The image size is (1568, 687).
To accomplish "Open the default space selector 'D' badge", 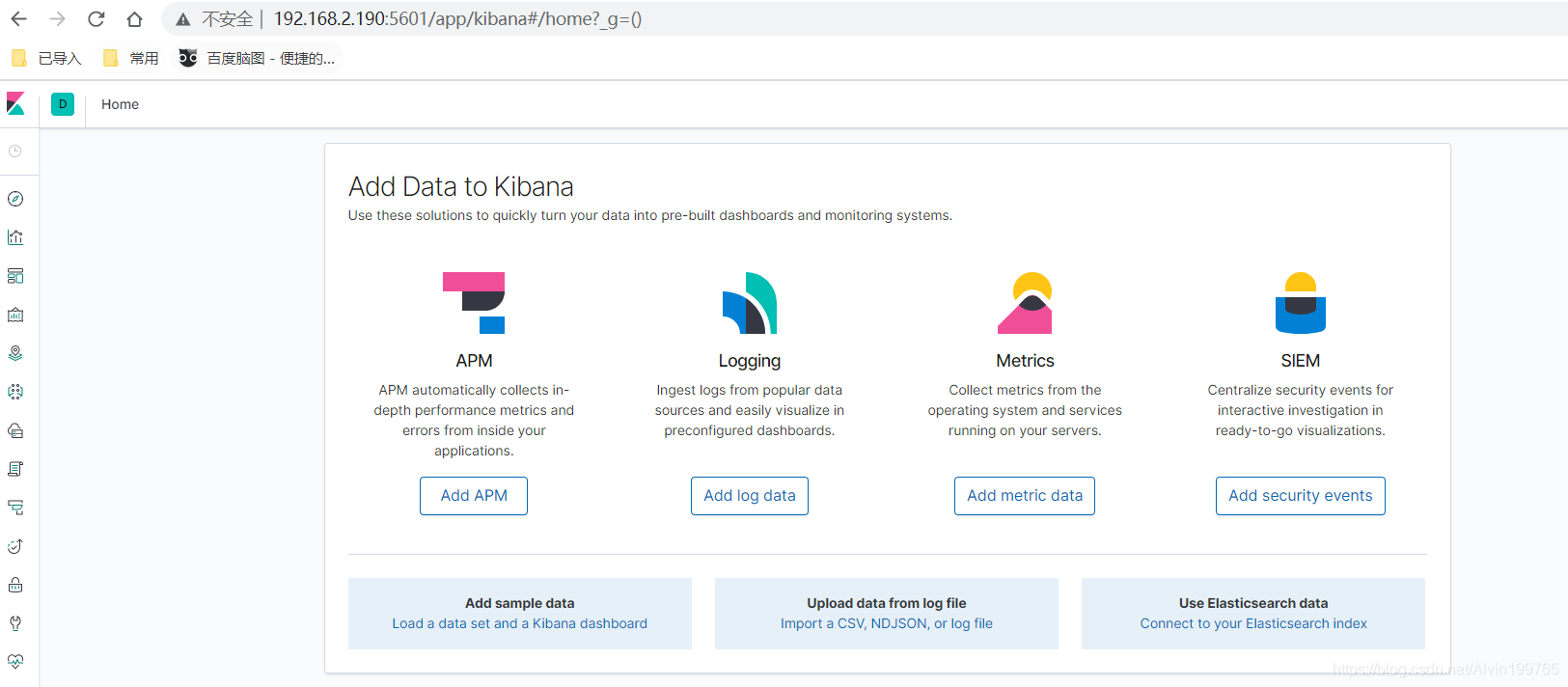I will [x=63, y=104].
